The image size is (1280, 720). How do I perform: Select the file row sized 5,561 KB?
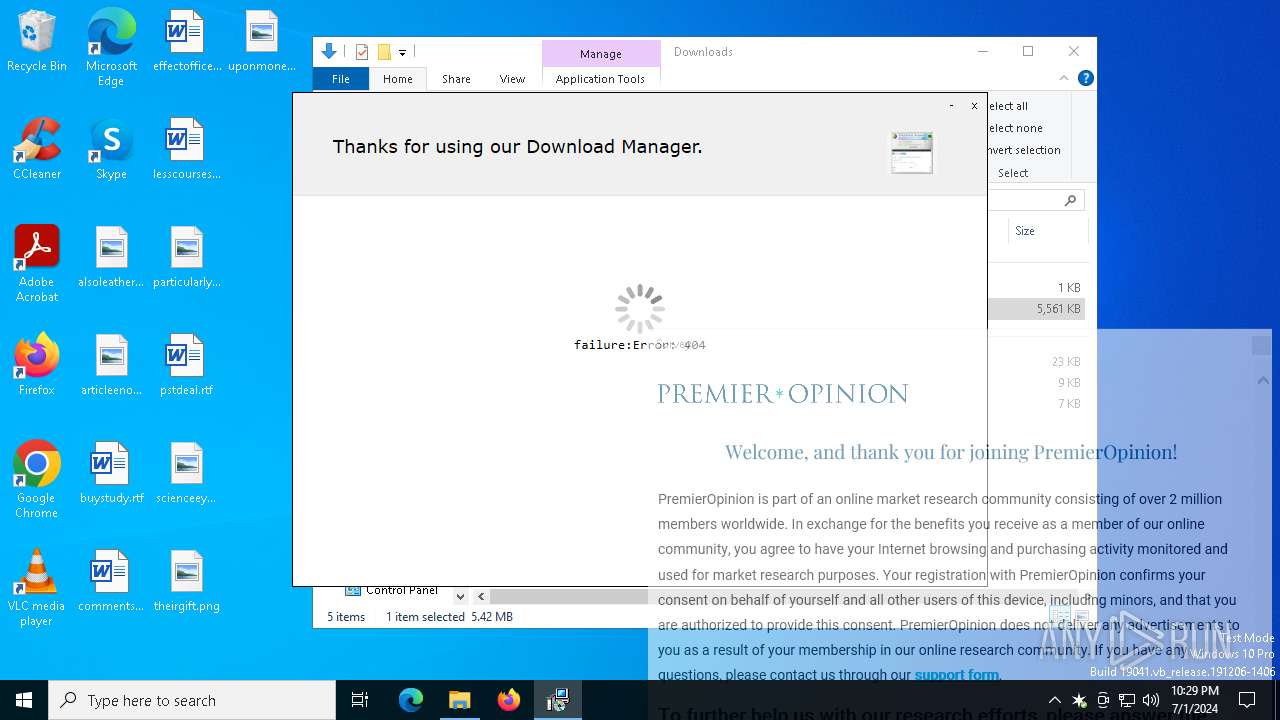[1036, 309]
